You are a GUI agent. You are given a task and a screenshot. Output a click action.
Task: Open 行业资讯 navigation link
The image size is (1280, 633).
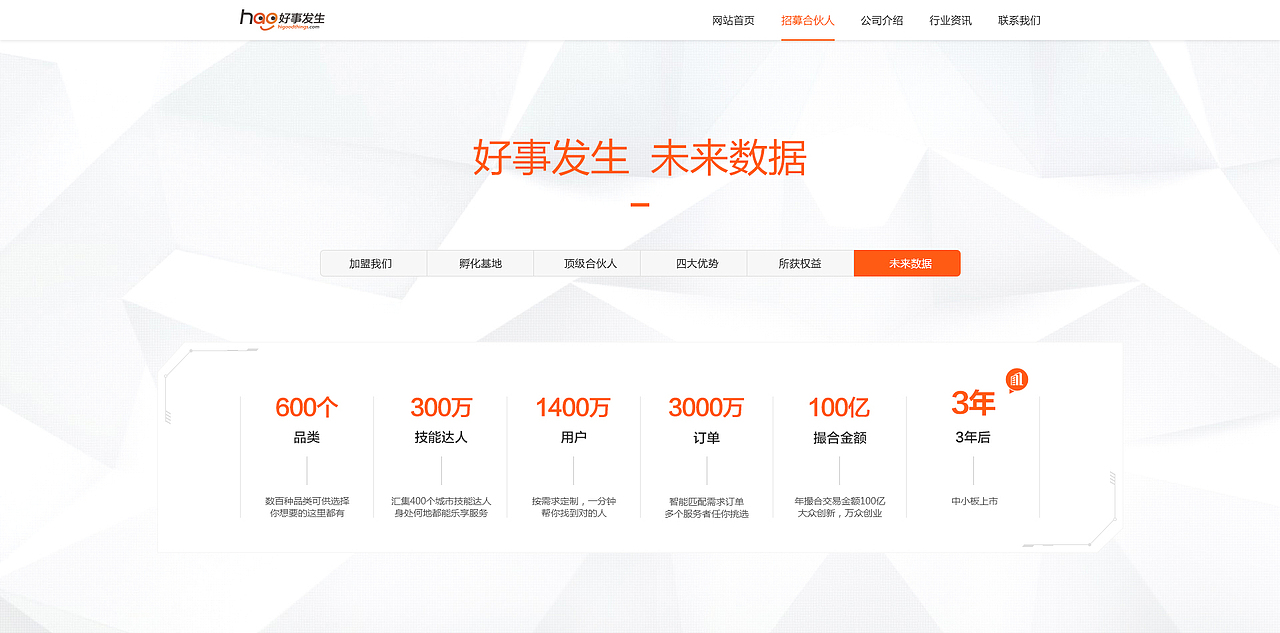[x=950, y=20]
